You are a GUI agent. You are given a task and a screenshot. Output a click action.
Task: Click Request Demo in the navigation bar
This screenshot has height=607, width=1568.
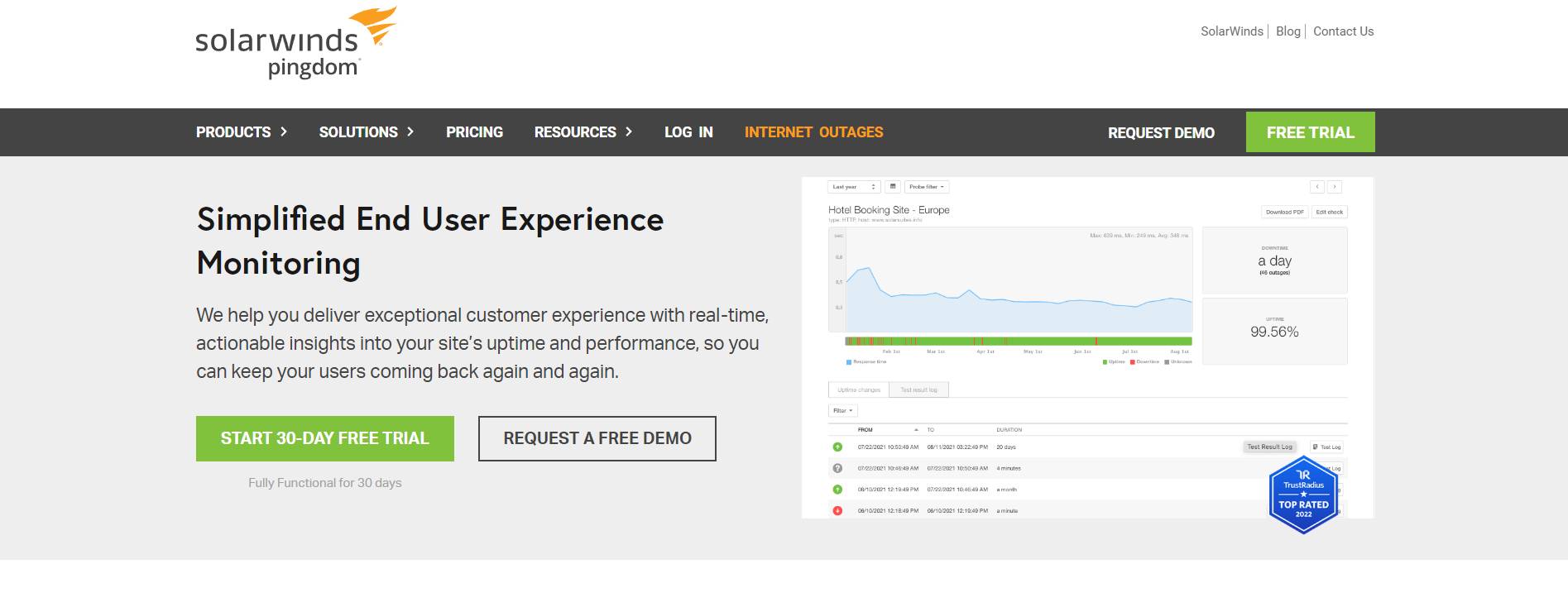click(1161, 133)
